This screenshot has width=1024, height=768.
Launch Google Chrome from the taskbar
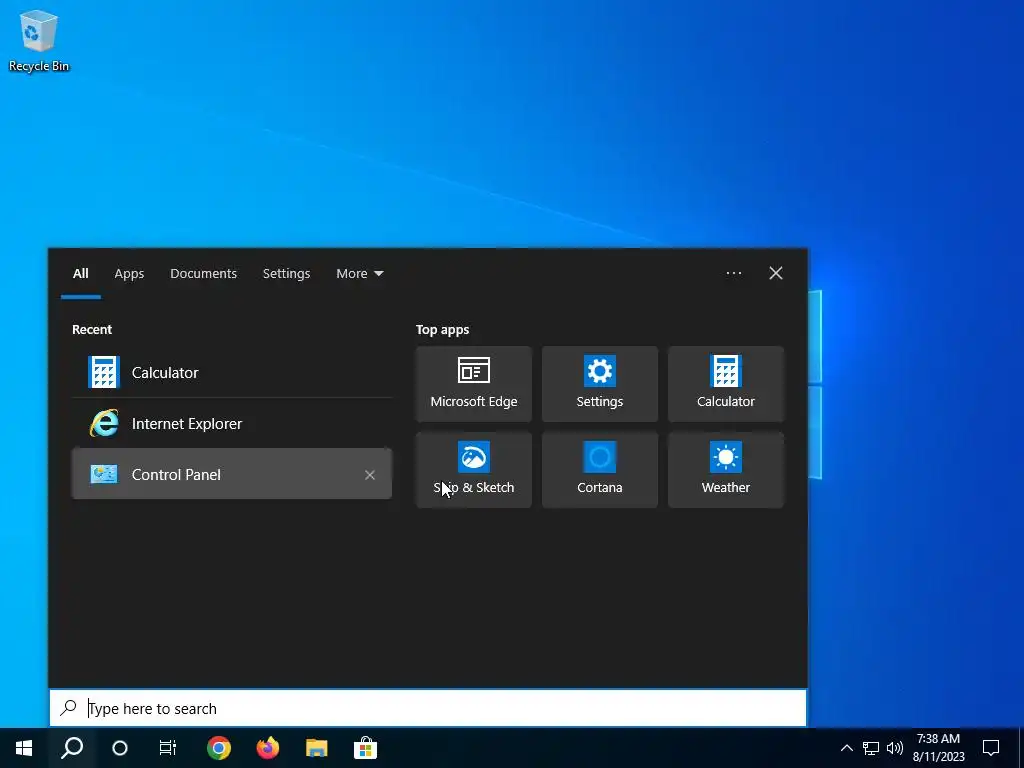point(219,748)
